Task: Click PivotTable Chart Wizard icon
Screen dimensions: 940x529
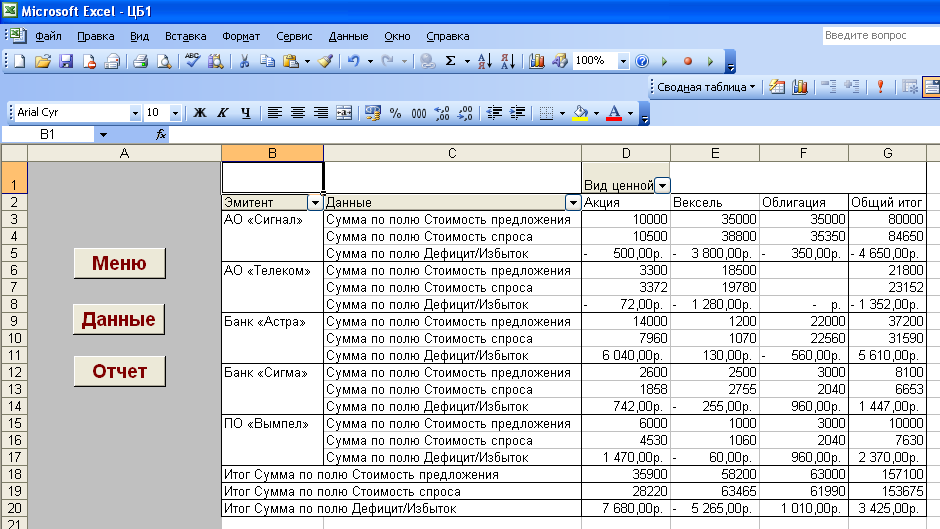Action: pyautogui.click(x=800, y=87)
